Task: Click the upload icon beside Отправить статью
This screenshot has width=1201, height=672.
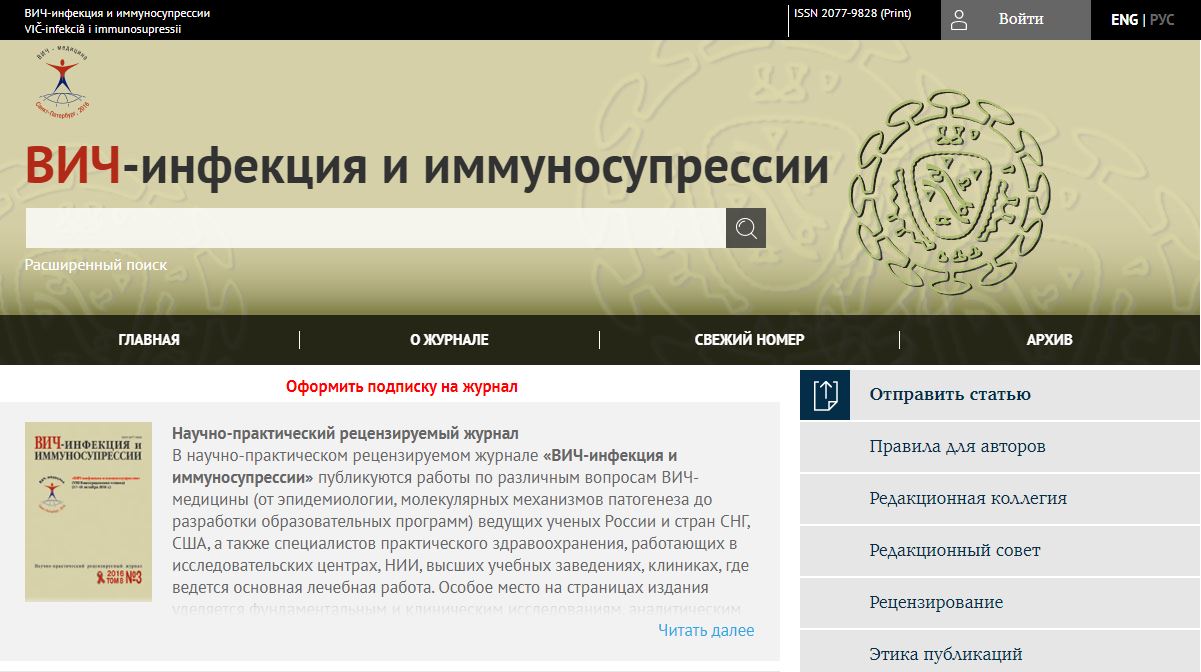Action: (x=825, y=394)
